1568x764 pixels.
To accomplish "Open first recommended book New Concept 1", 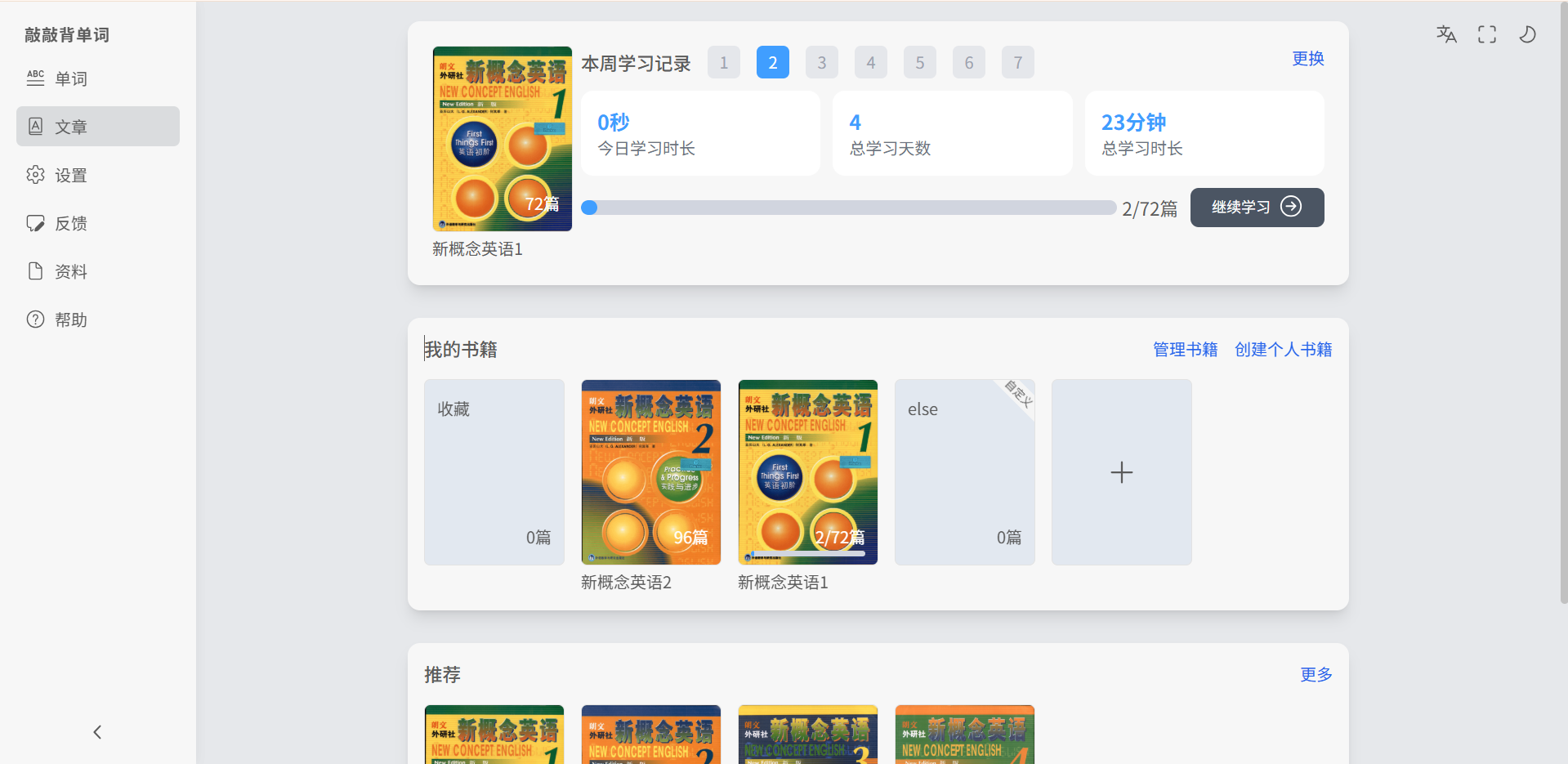I will [494, 735].
